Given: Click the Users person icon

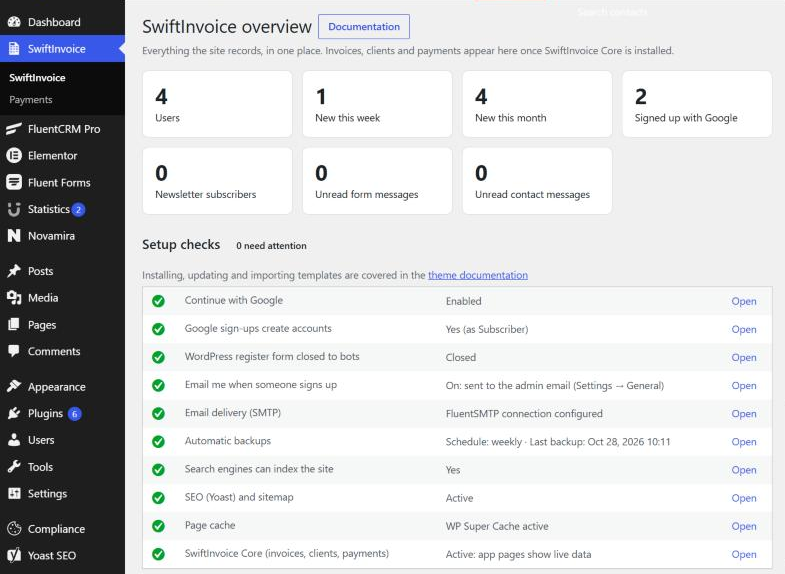Looking at the screenshot, I should click(x=14, y=440).
